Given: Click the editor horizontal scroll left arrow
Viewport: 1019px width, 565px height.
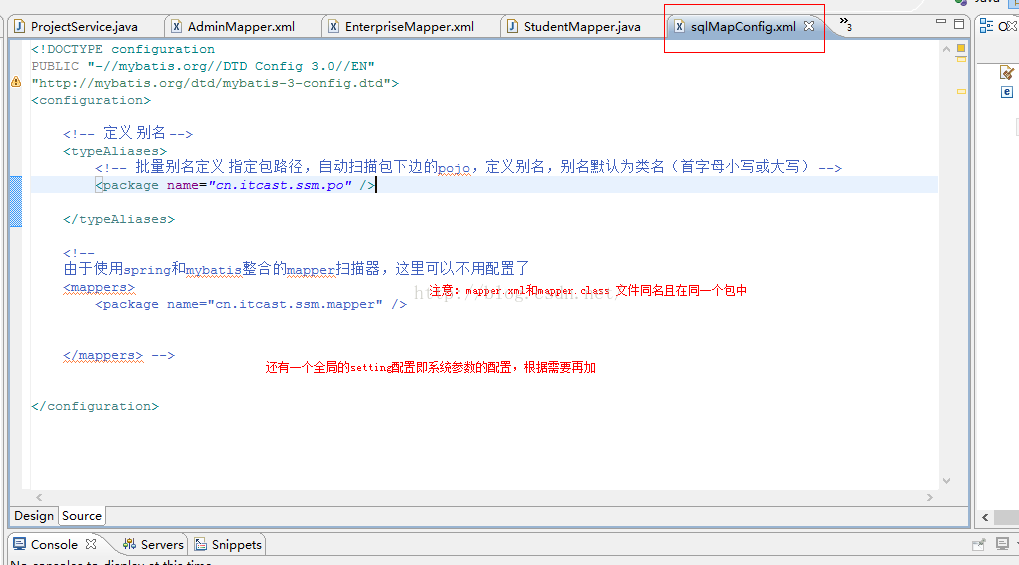Looking at the screenshot, I should tap(39, 497).
